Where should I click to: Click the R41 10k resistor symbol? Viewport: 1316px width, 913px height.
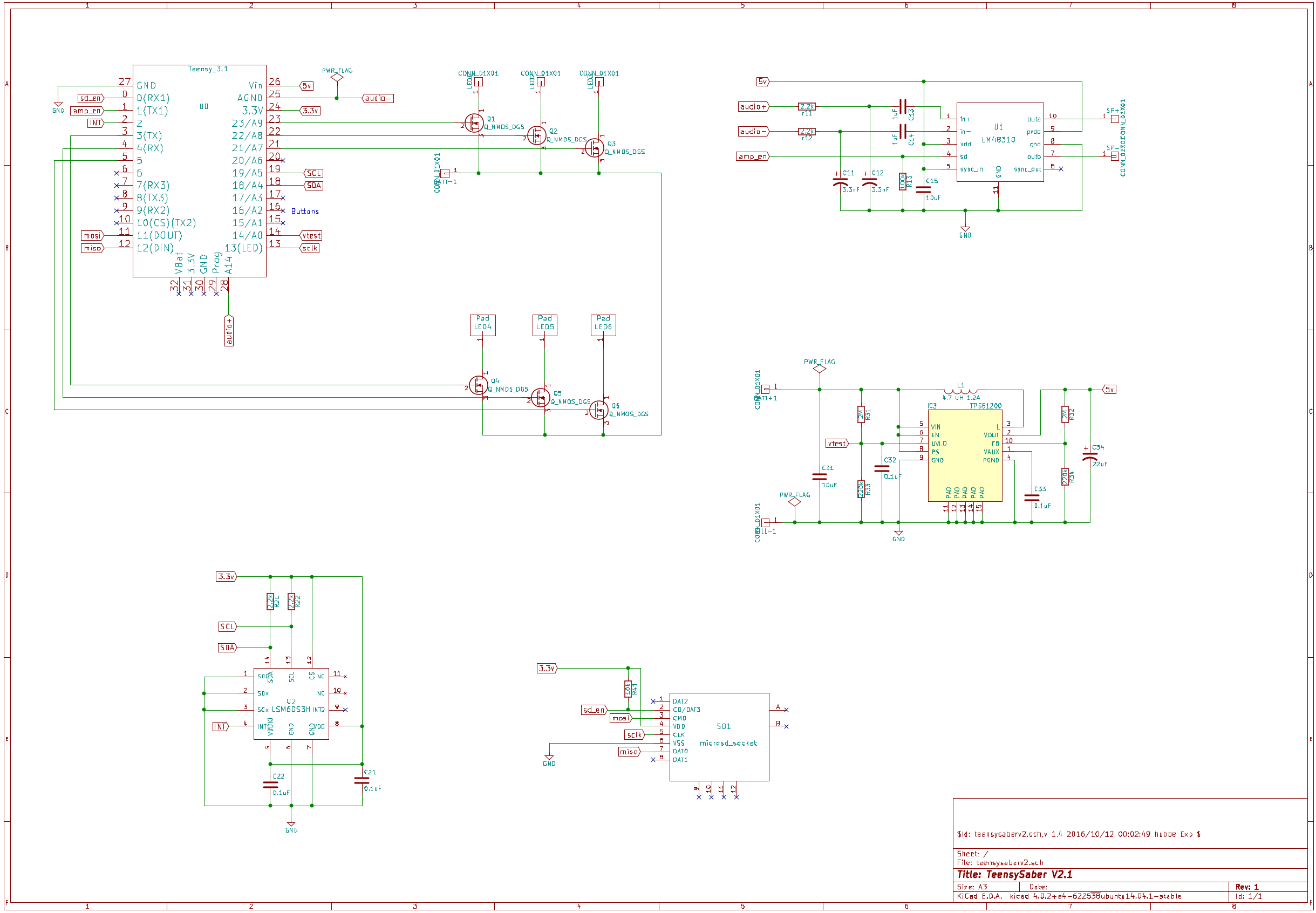(628, 689)
